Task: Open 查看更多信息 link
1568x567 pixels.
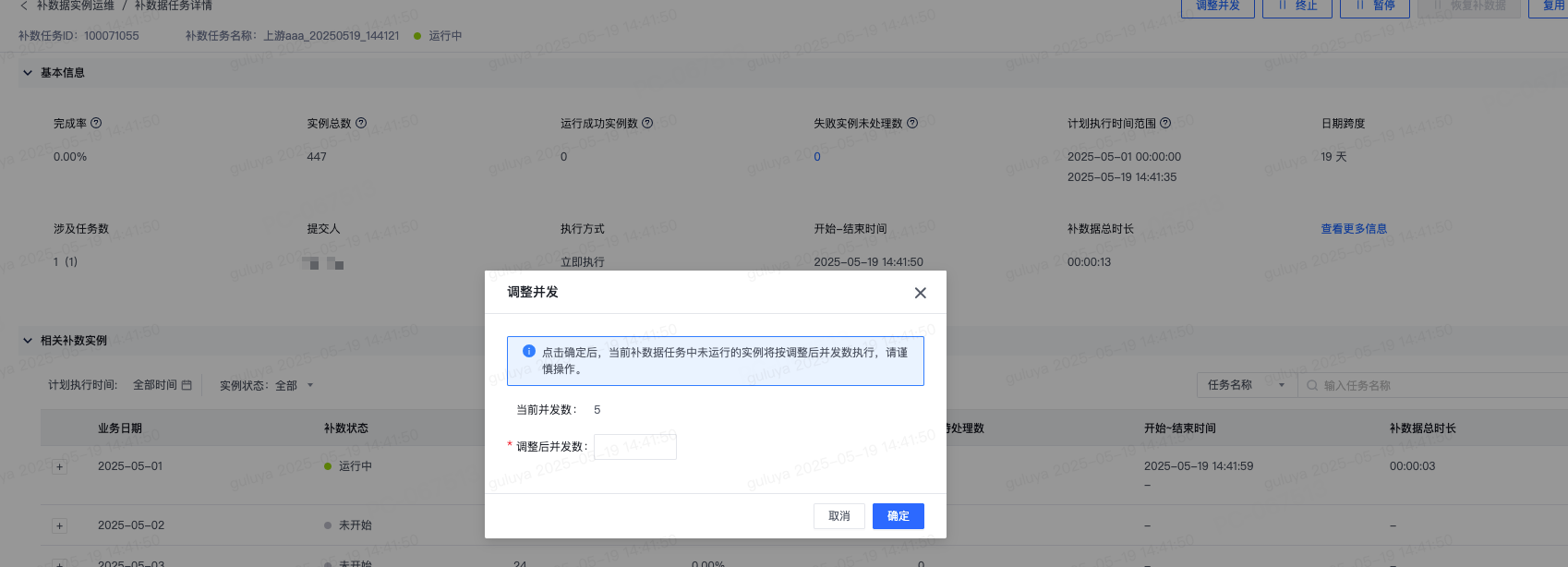Action: click(1354, 229)
